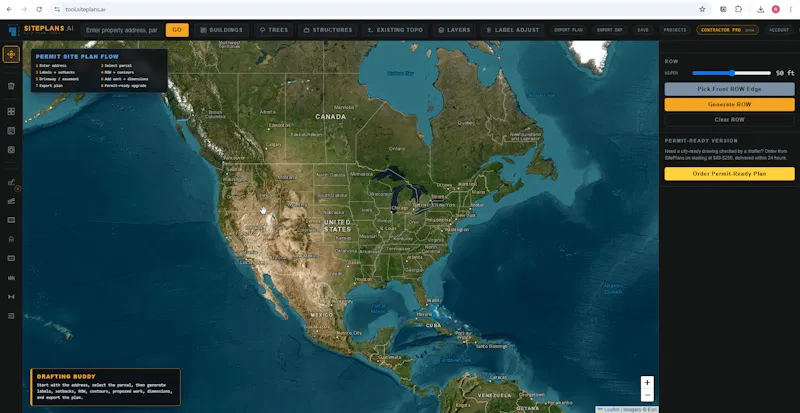Click Clear ROW
Screen dimensions: 800x413
tap(729, 119)
